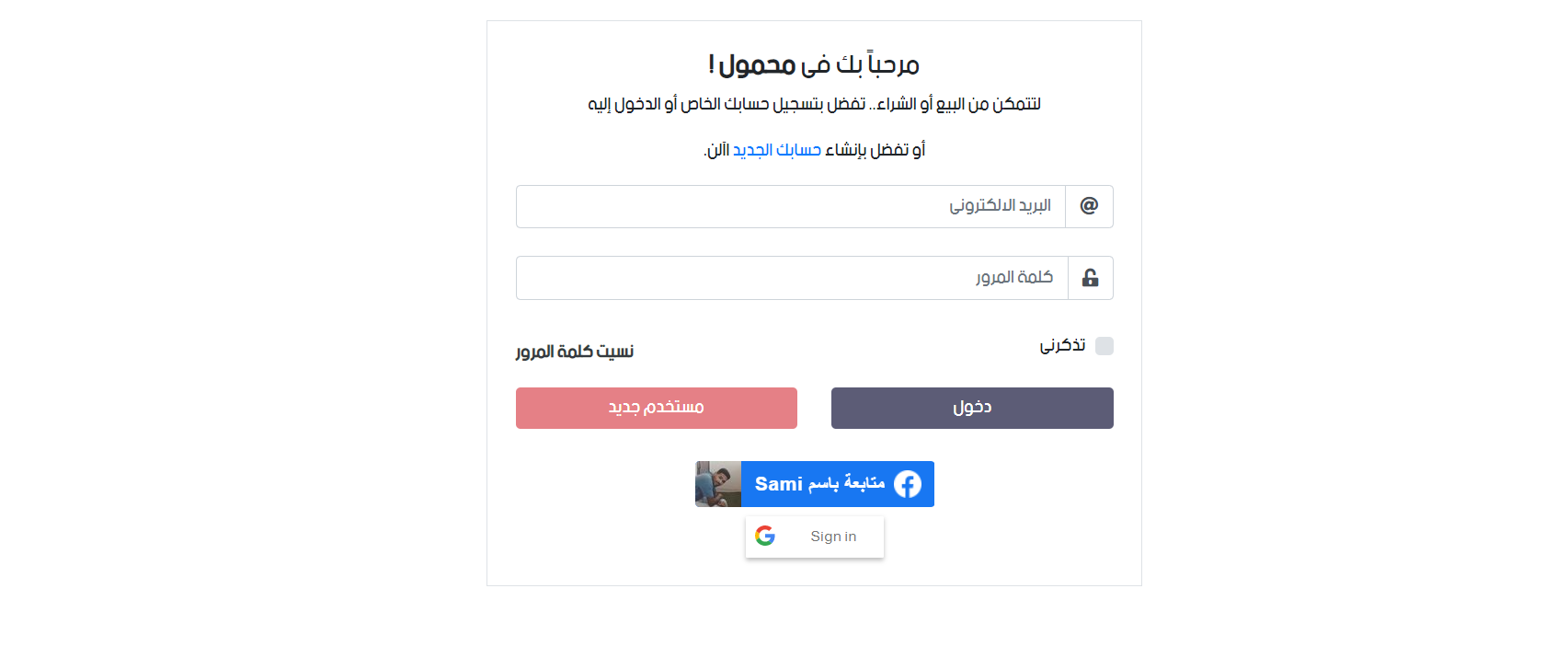Click the bold محمول brand name

coord(757,64)
